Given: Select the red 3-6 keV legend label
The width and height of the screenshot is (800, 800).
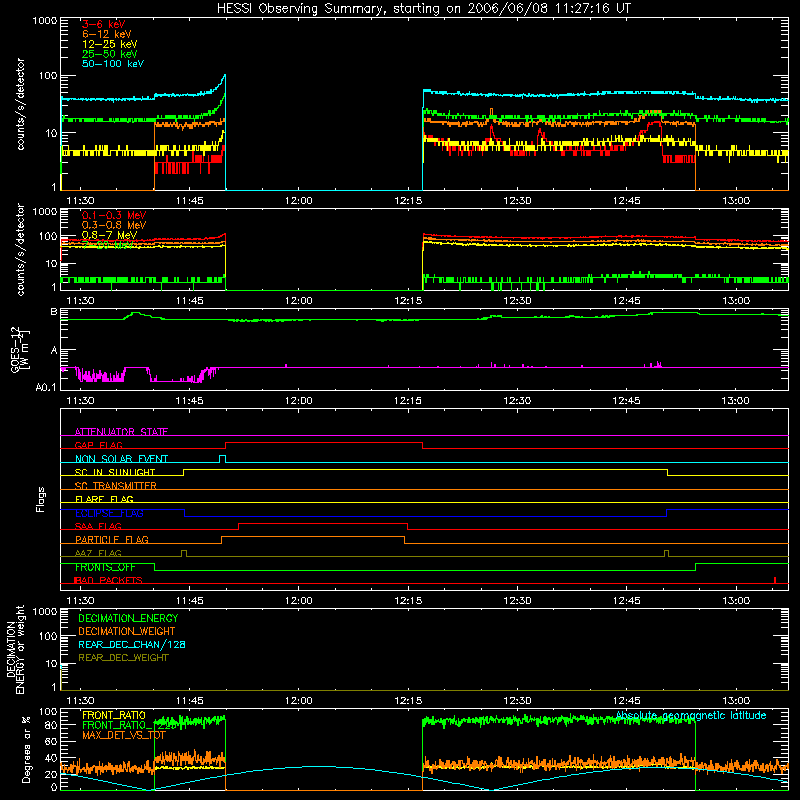Looking at the screenshot, I should [104, 24].
